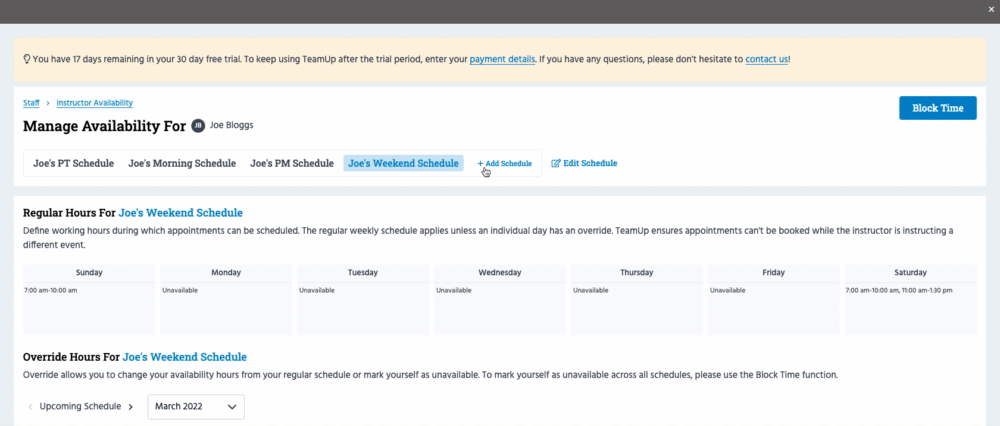Screen dimensions: 1000x426
Task: Click the Joe Bloggs avatar icon
Action: pyautogui.click(x=198, y=126)
